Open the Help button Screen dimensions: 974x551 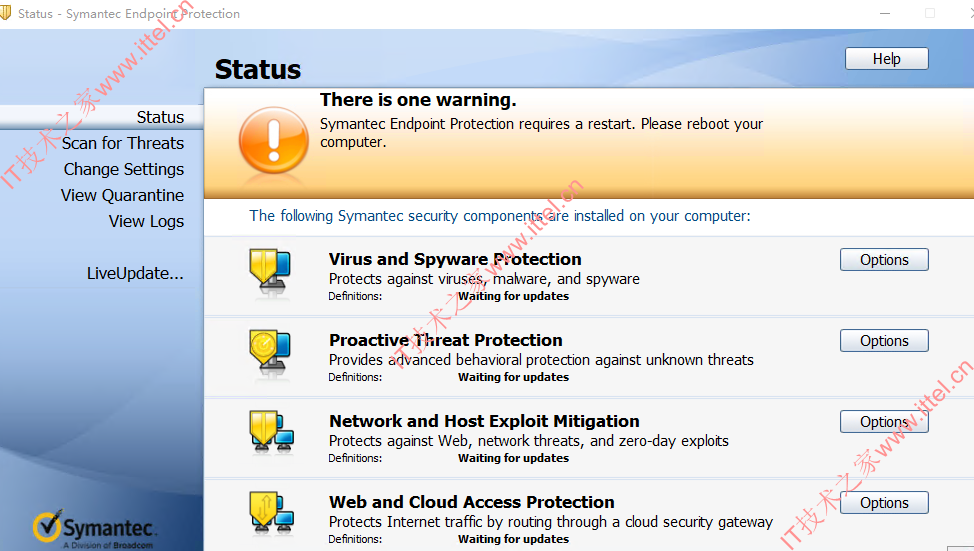[x=886, y=58]
